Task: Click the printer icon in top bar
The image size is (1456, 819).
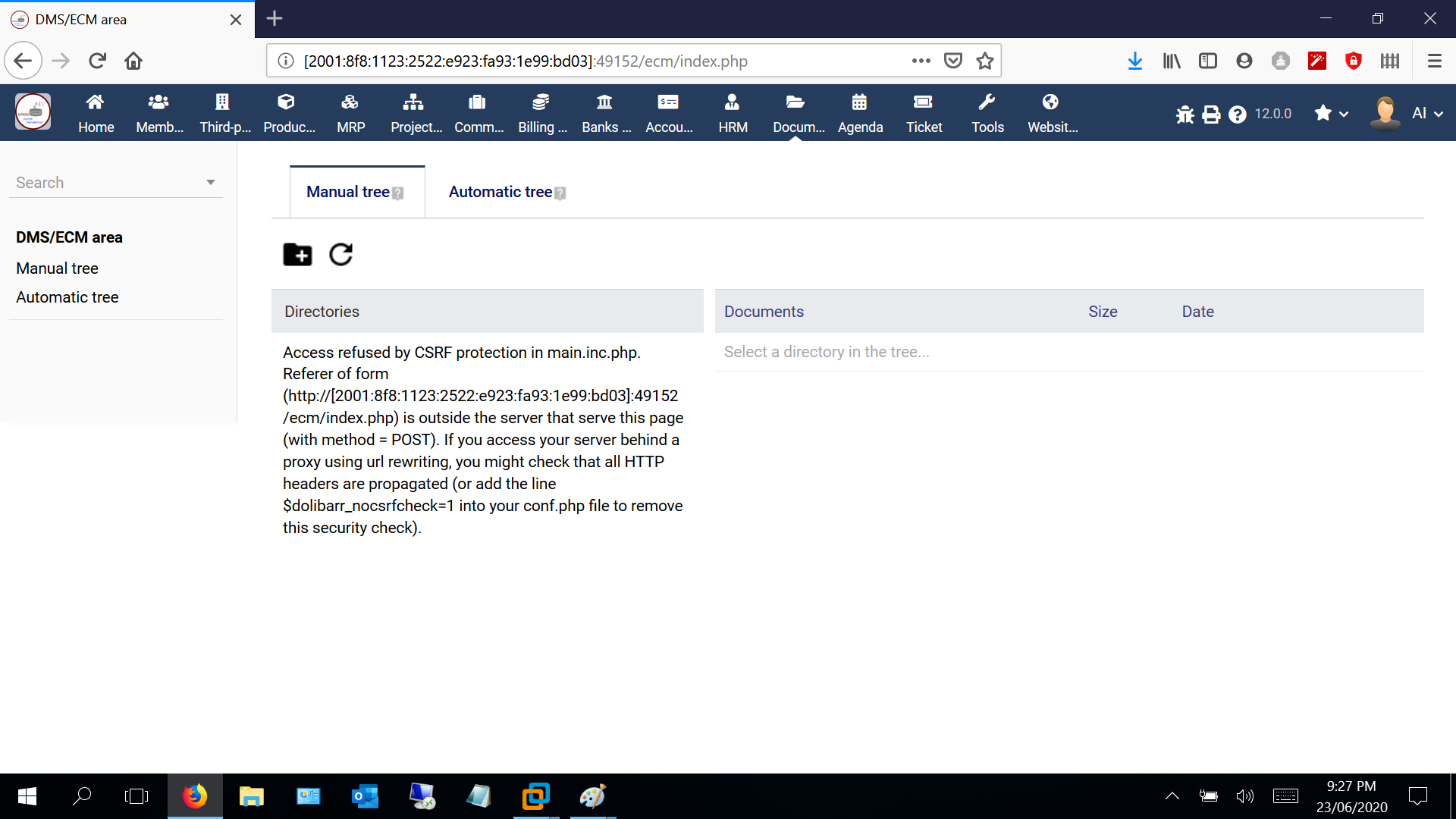Action: point(1211,115)
